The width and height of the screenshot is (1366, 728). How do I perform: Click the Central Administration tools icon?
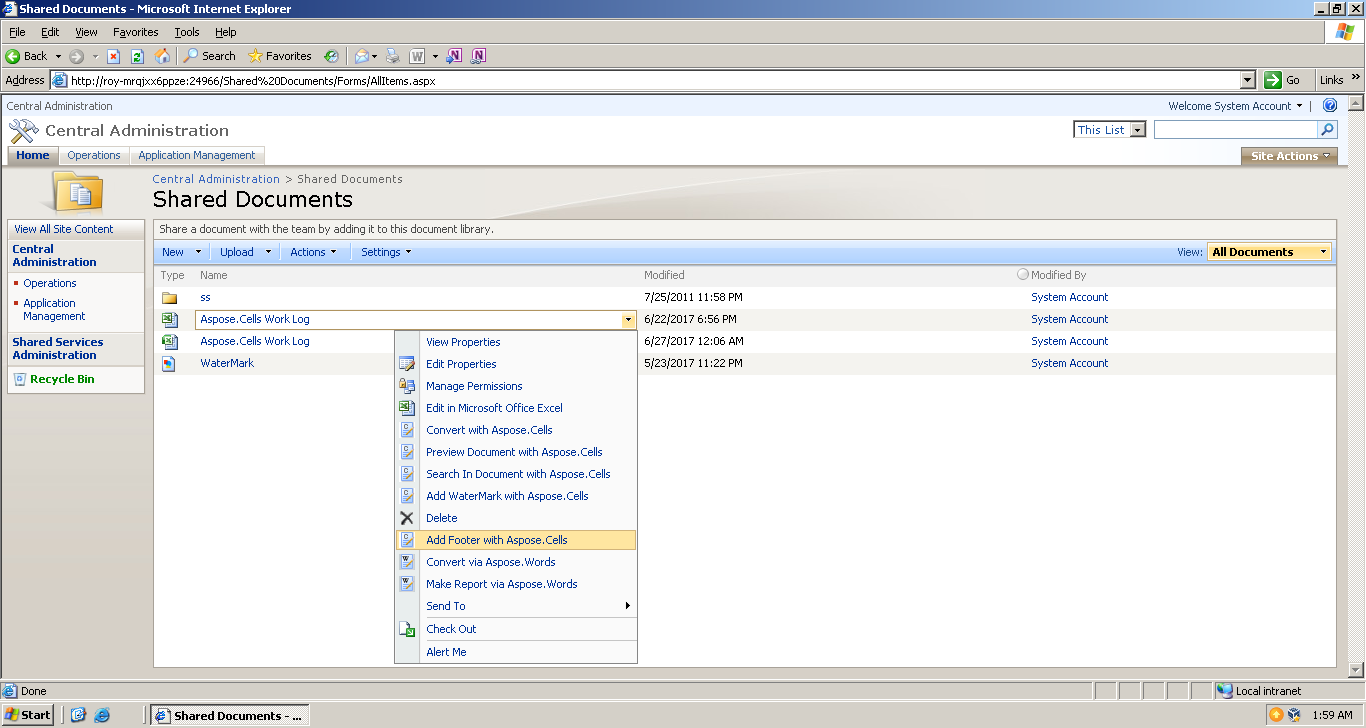click(x=23, y=131)
